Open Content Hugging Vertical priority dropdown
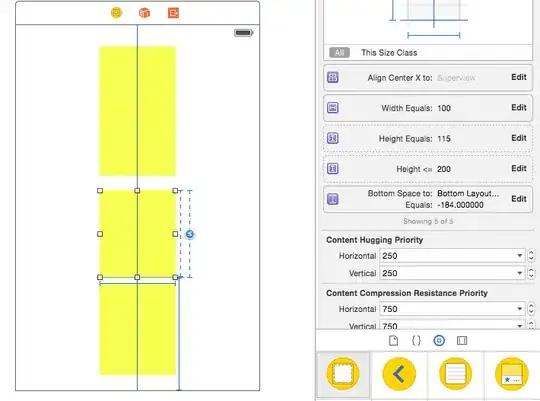The width and height of the screenshot is (540, 401). (x=520, y=273)
